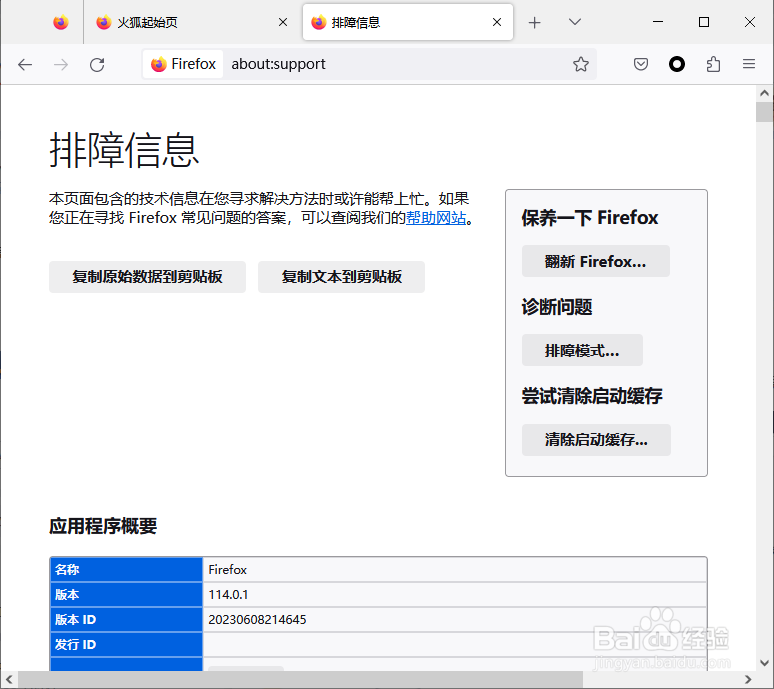The image size is (774, 689).
Task: Click the 发行 ID row header
Action: tap(126, 645)
